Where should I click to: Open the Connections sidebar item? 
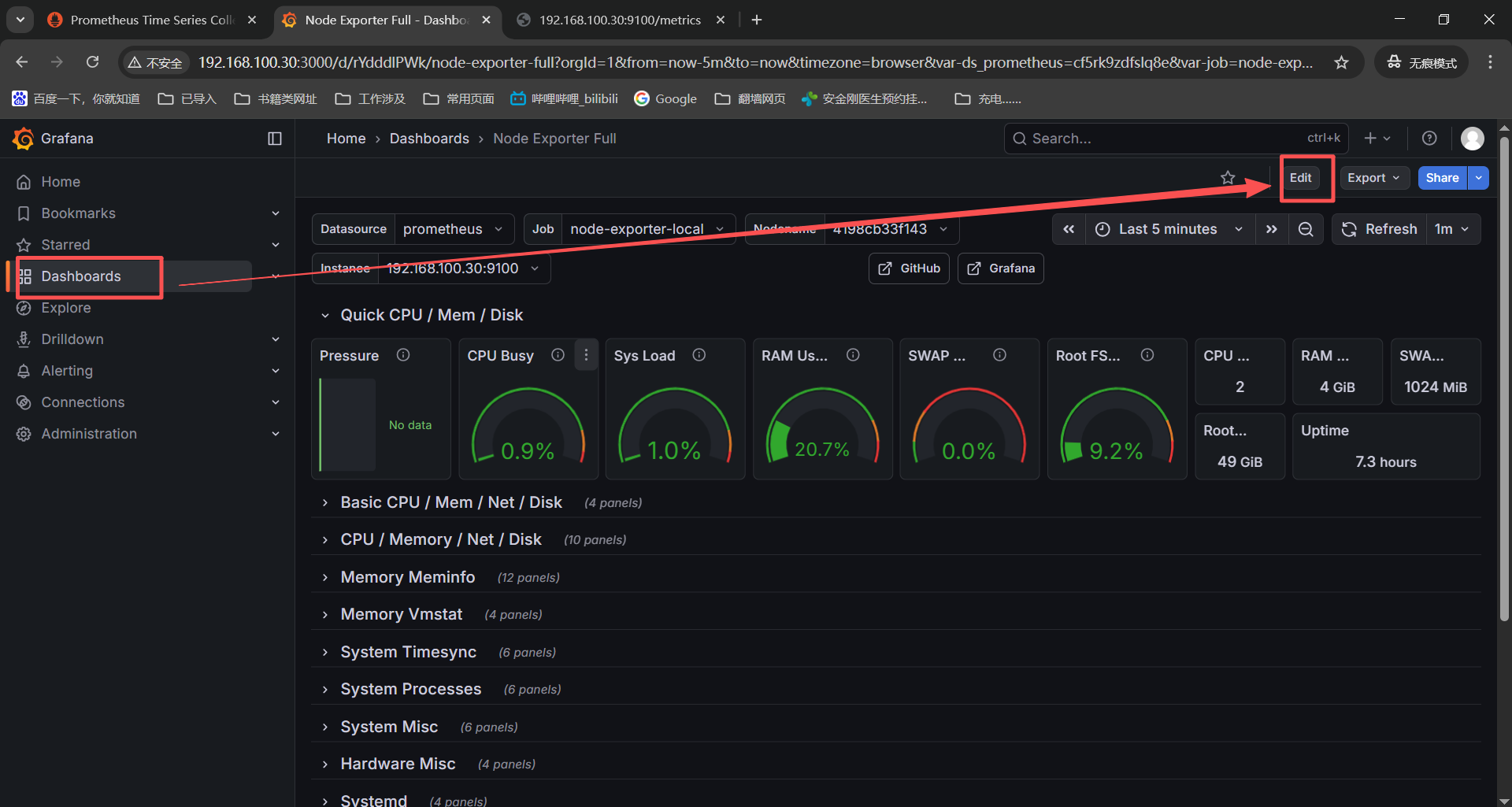(x=83, y=402)
